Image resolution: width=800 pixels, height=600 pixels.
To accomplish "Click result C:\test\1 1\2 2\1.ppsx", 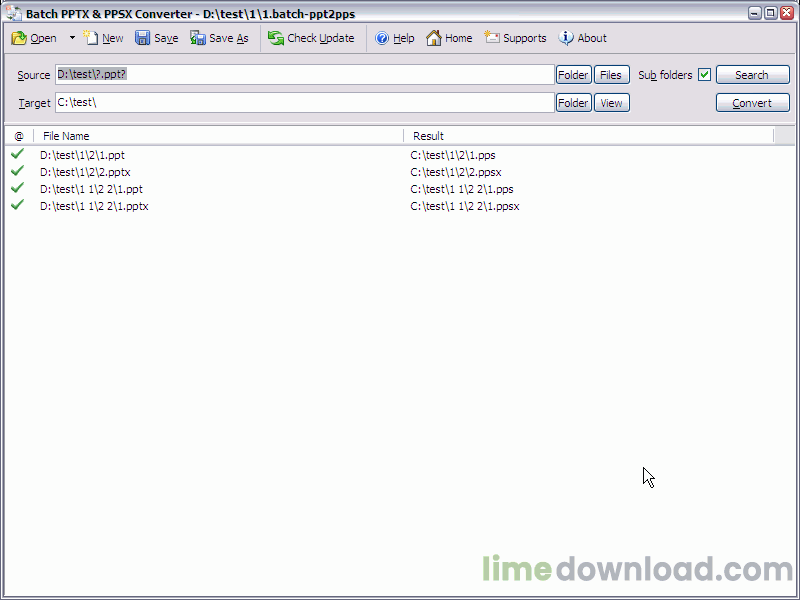I will point(465,206).
